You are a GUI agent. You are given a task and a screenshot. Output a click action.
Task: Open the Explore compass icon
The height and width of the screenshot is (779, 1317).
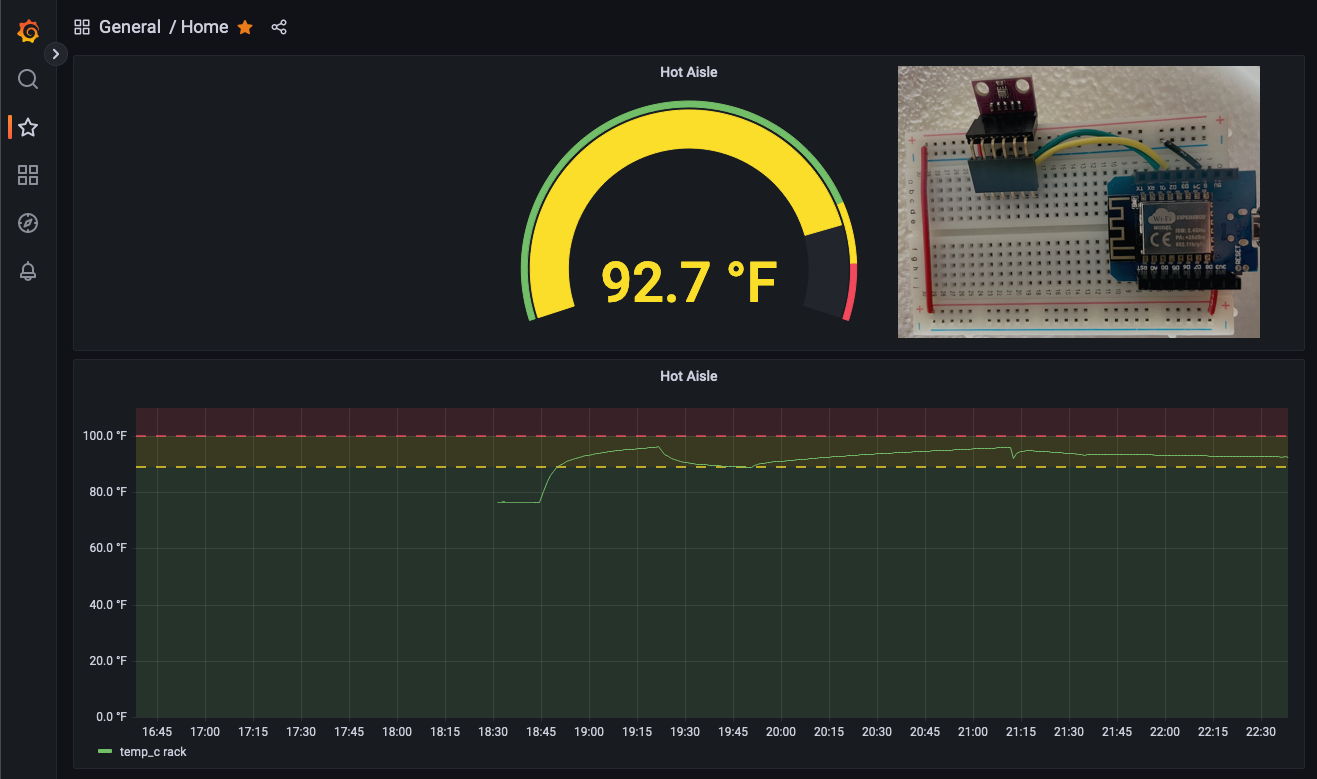tap(28, 223)
